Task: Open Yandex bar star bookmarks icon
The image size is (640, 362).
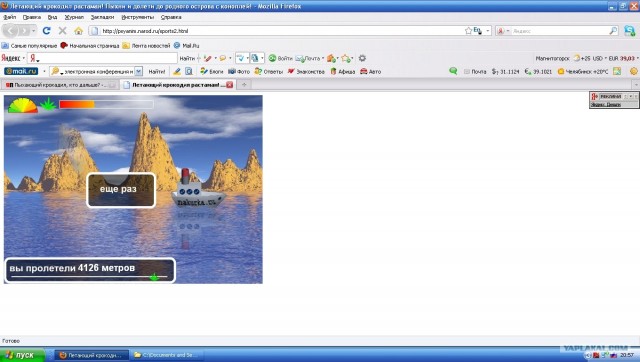Action: click(x=346, y=58)
